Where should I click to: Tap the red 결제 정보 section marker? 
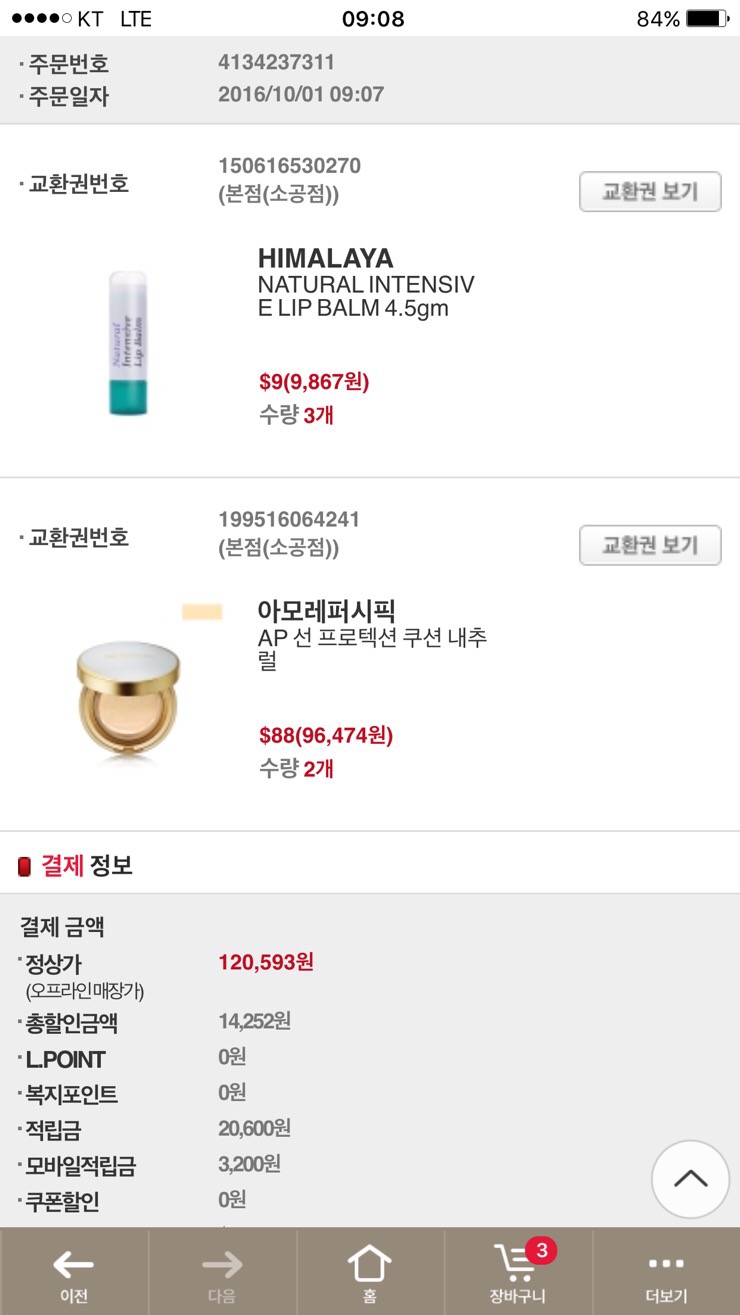click(x=25, y=866)
